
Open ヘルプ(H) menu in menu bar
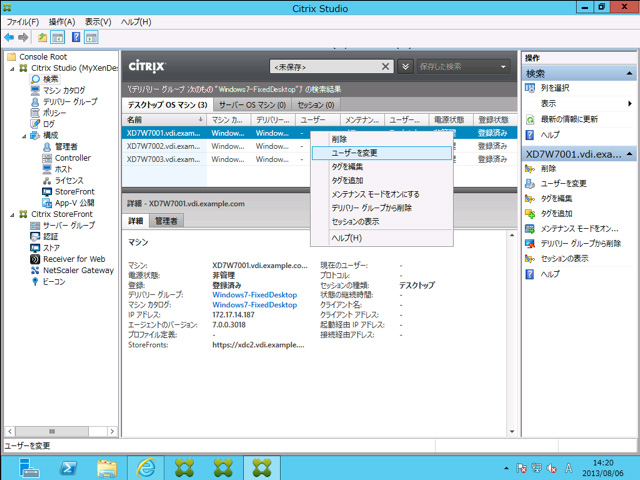(136, 22)
